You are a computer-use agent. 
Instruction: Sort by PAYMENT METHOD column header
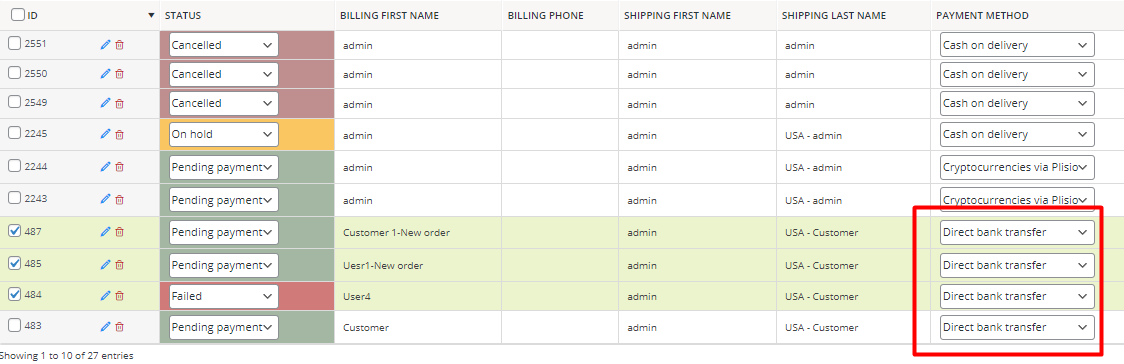coord(982,15)
